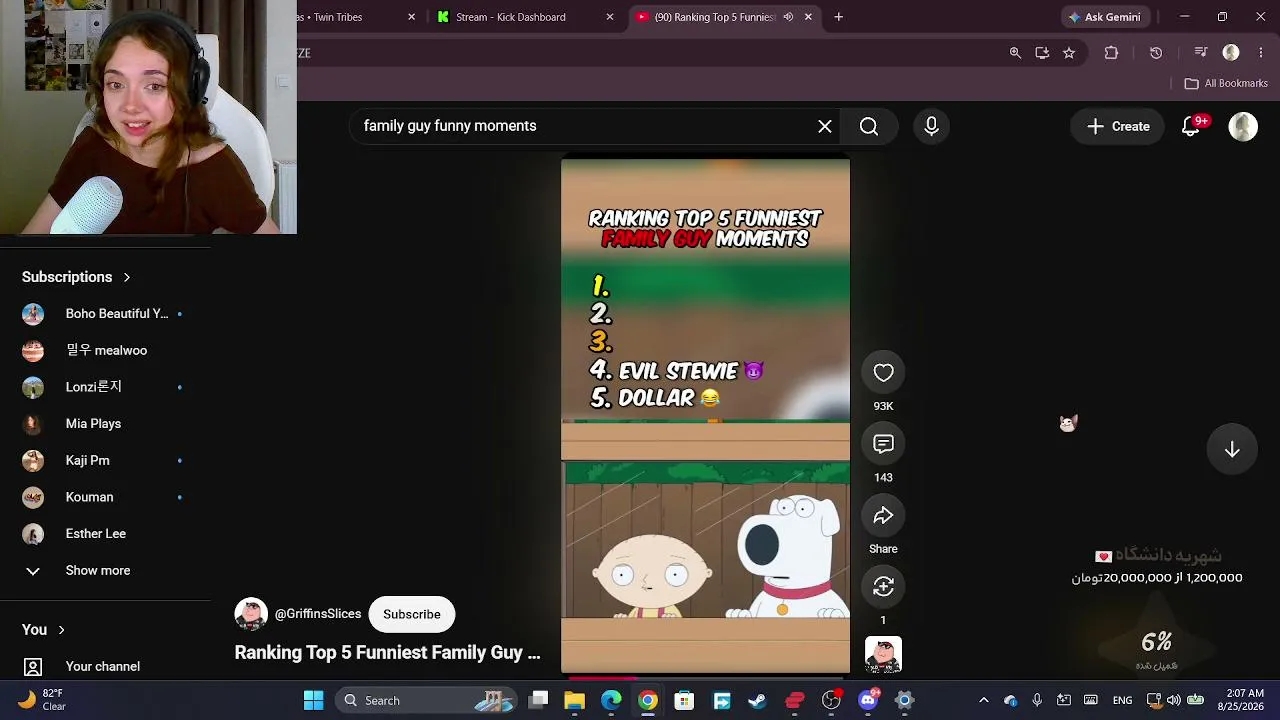
Task: Open the Kaji Pm channel
Action: click(x=105, y=461)
